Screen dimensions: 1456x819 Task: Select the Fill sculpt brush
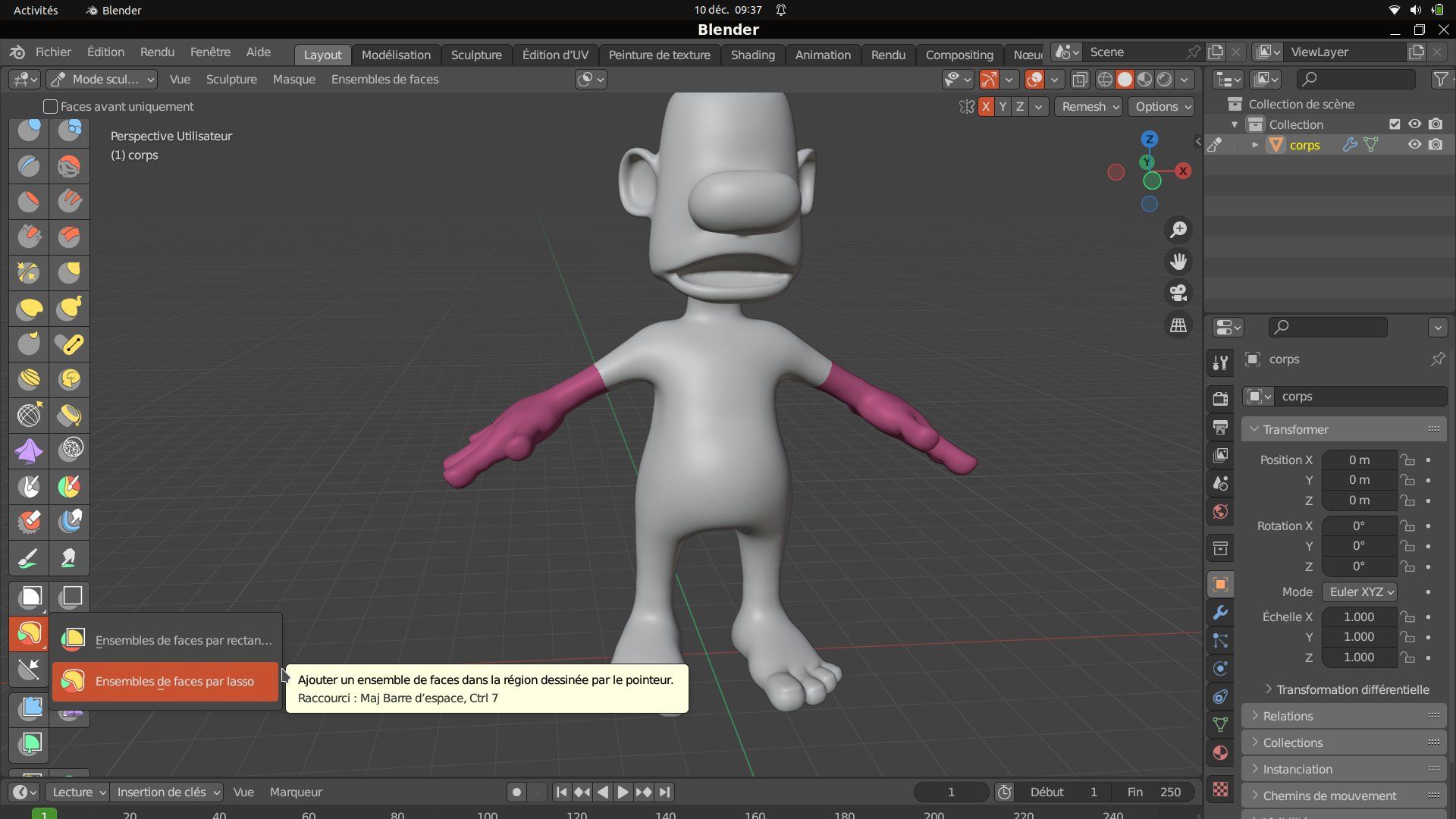70,202
